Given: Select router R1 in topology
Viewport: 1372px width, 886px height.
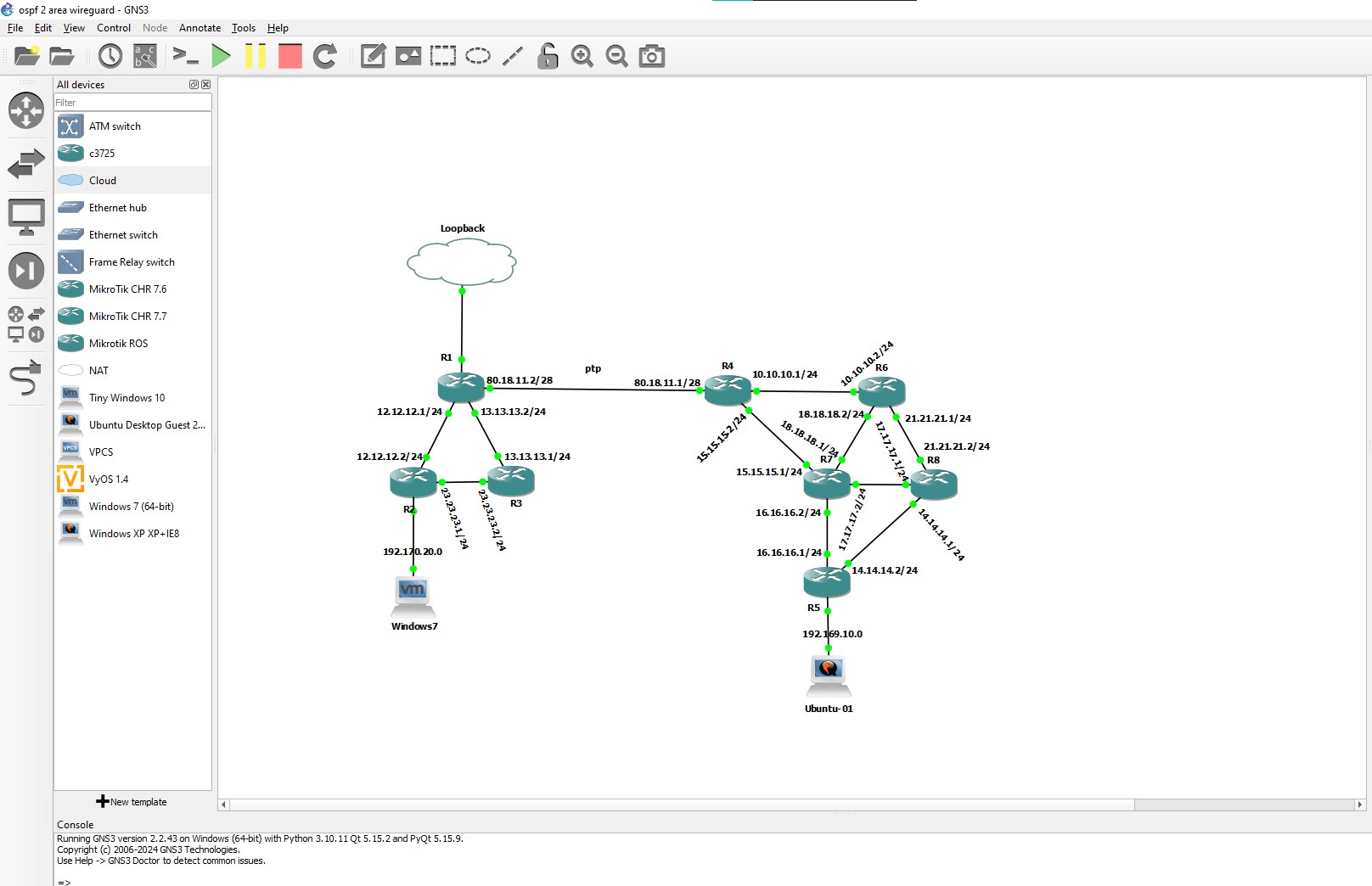Looking at the screenshot, I should pyautogui.click(x=461, y=388).
